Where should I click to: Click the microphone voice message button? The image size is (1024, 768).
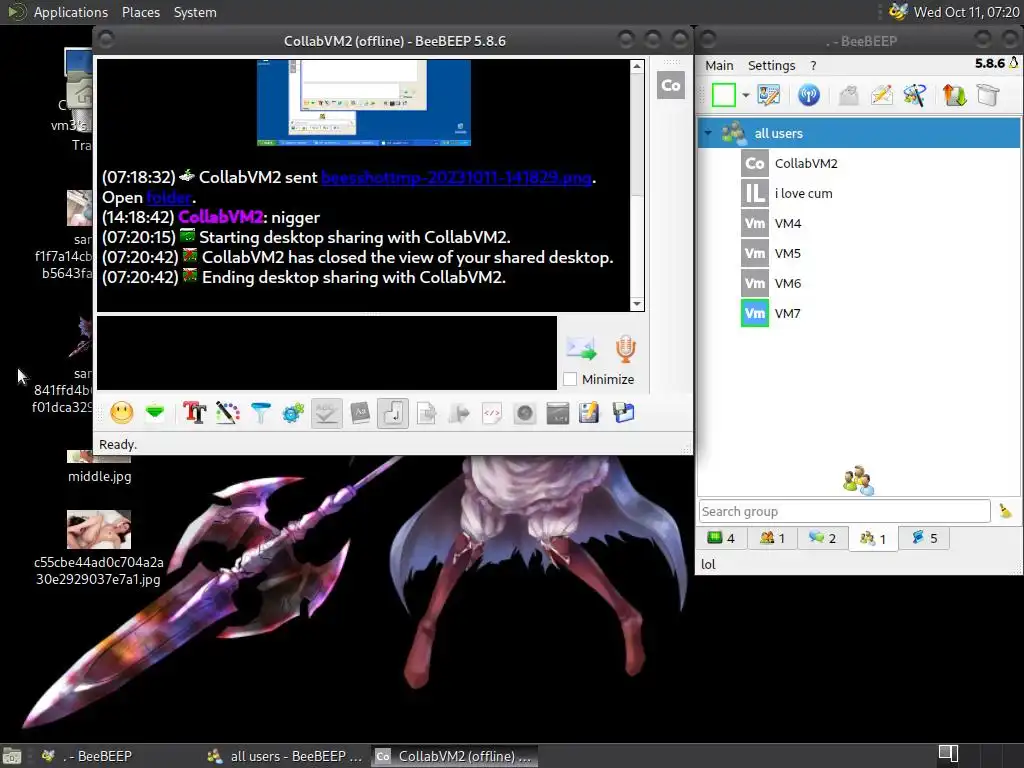[626, 349]
